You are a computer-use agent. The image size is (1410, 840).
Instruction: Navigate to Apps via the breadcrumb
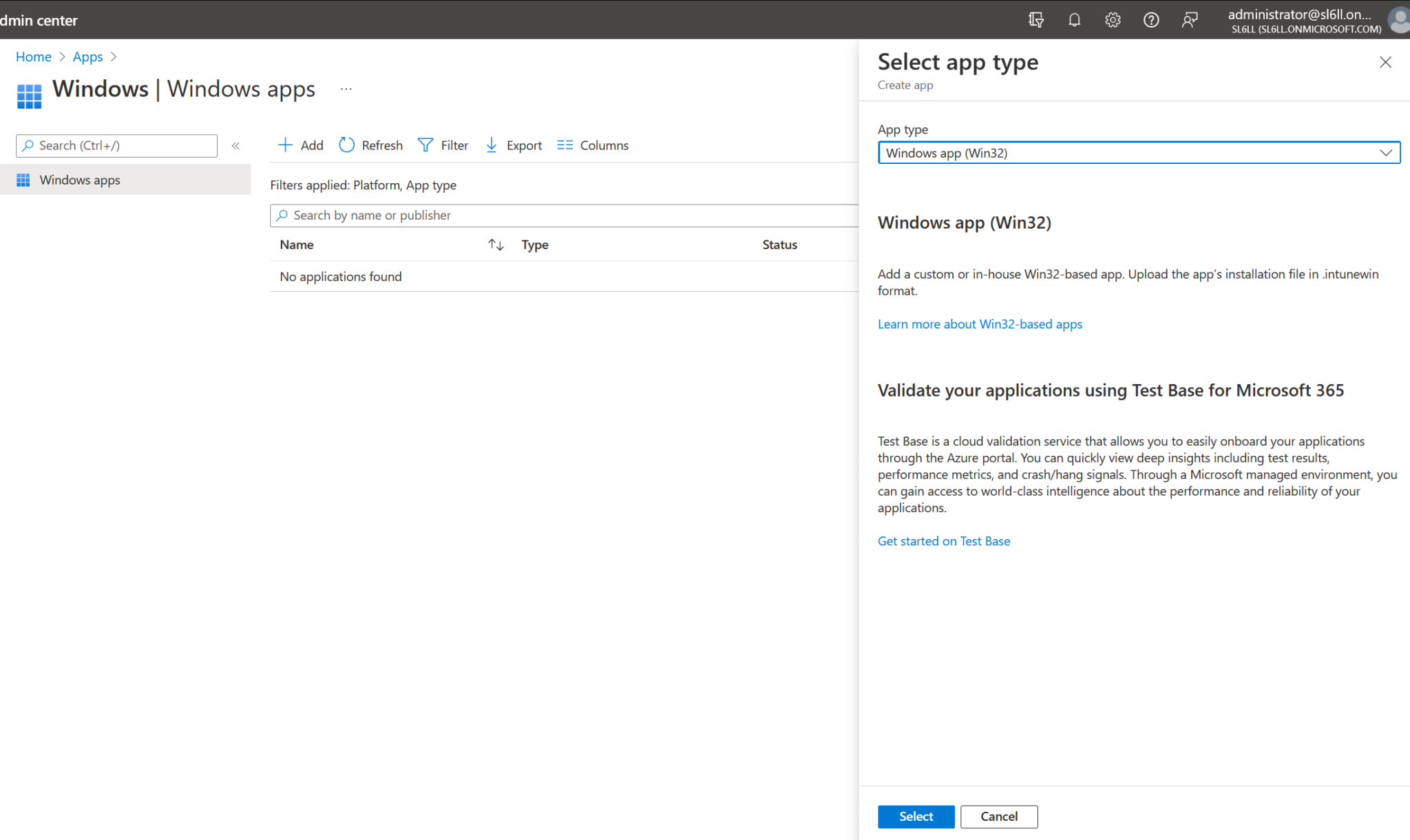tap(87, 56)
